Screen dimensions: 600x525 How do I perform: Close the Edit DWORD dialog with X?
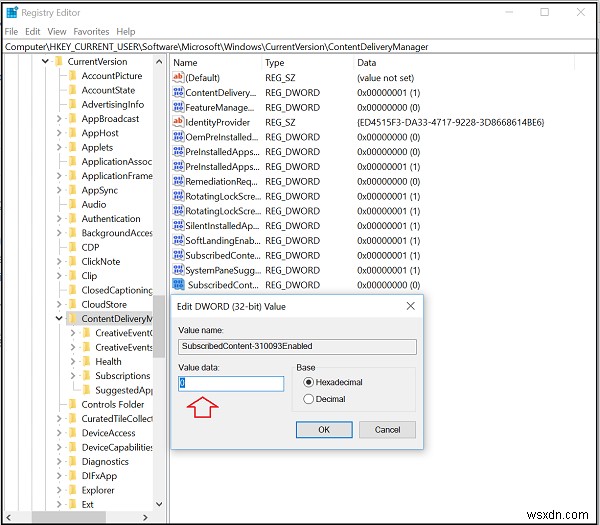click(x=411, y=306)
